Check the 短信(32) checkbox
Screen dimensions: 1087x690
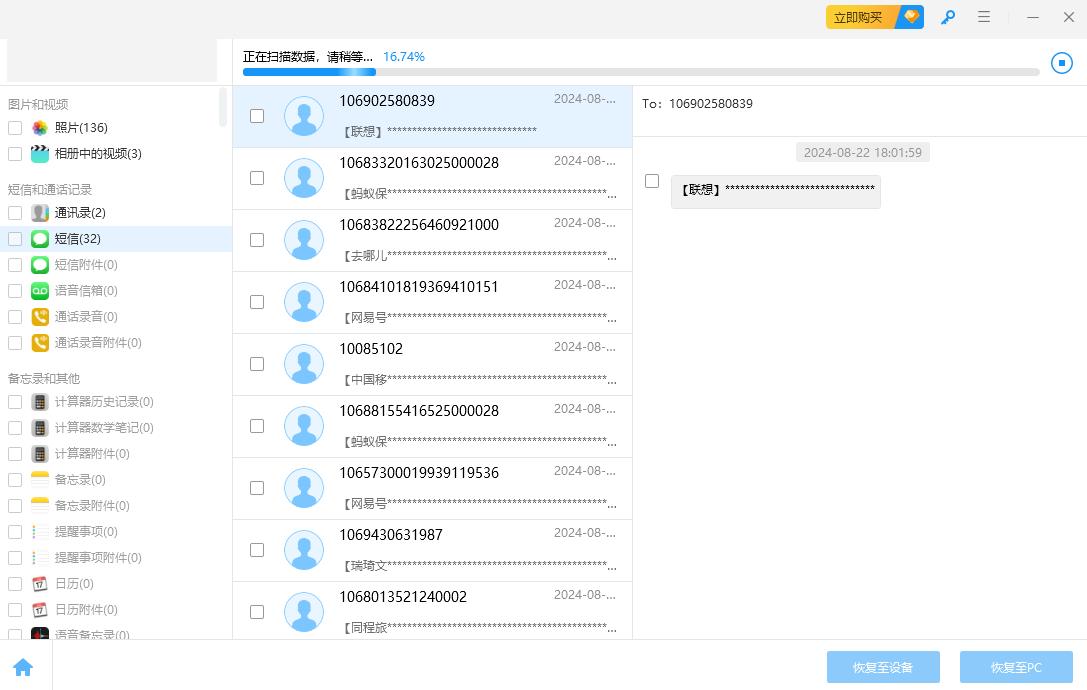[15, 239]
